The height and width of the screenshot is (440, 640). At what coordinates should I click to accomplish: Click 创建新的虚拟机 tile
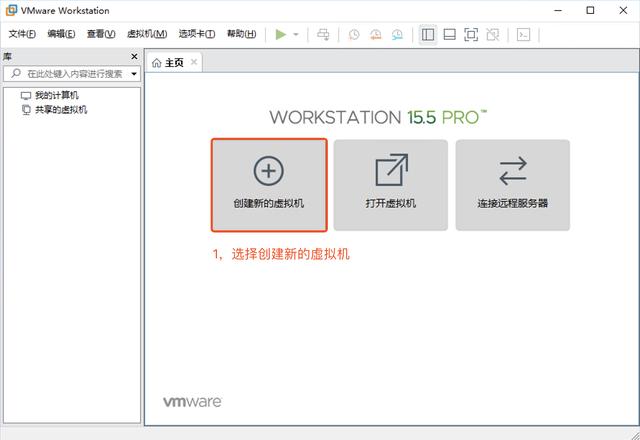coord(269,185)
